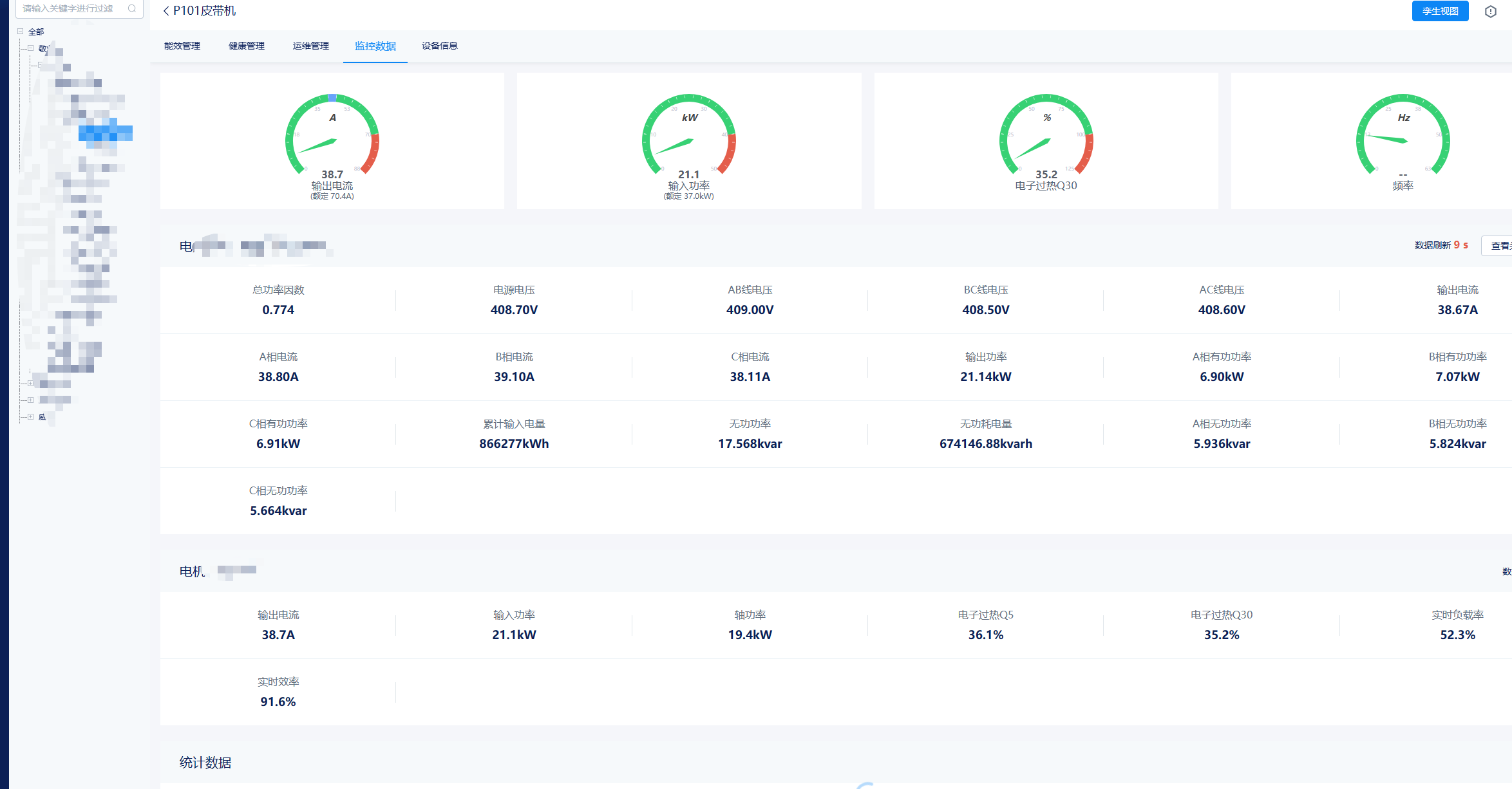Click the B相有功功率 value 7.07kW
Viewport: 1512px width, 789px height.
point(1458,376)
